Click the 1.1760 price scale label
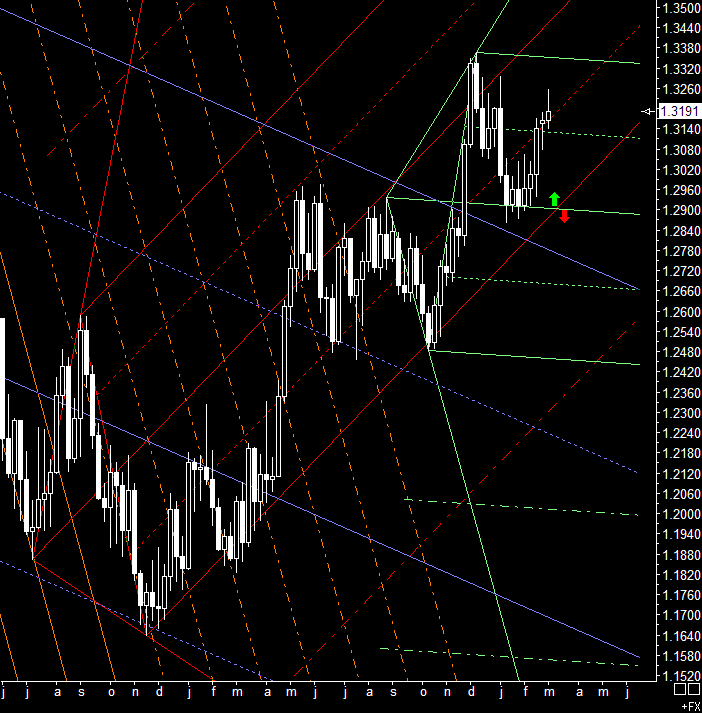The image size is (702, 713). coord(681,595)
